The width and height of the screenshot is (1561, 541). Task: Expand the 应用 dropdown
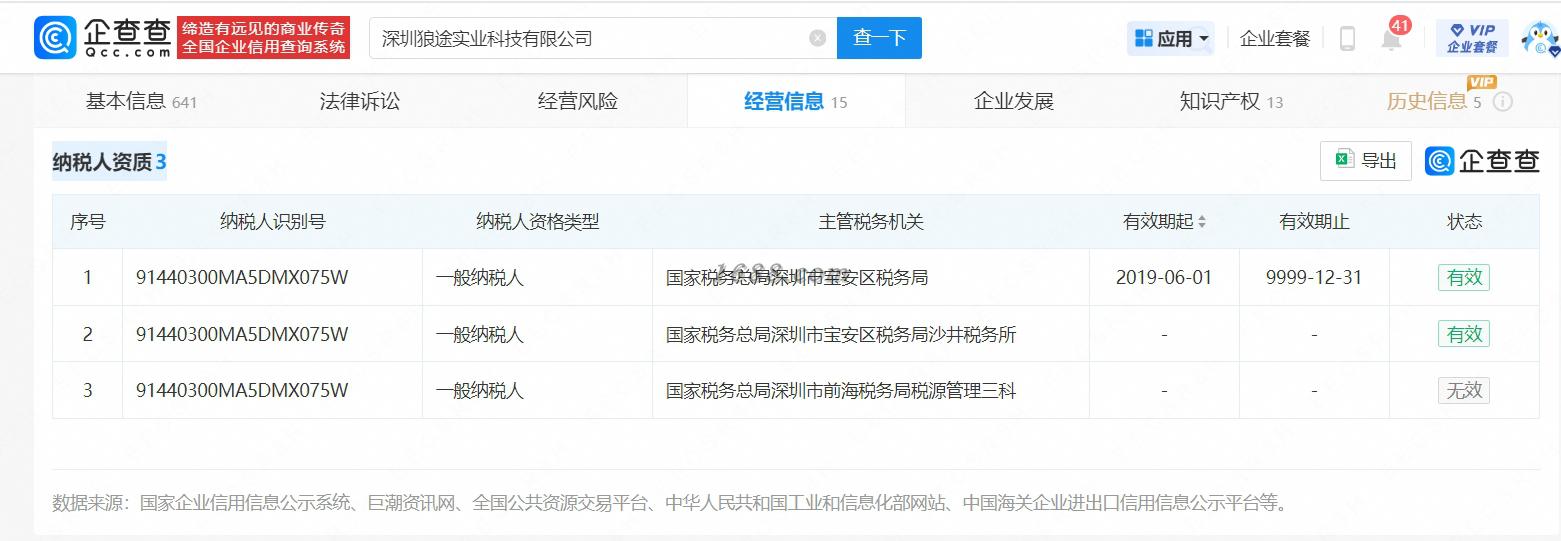click(x=1171, y=39)
